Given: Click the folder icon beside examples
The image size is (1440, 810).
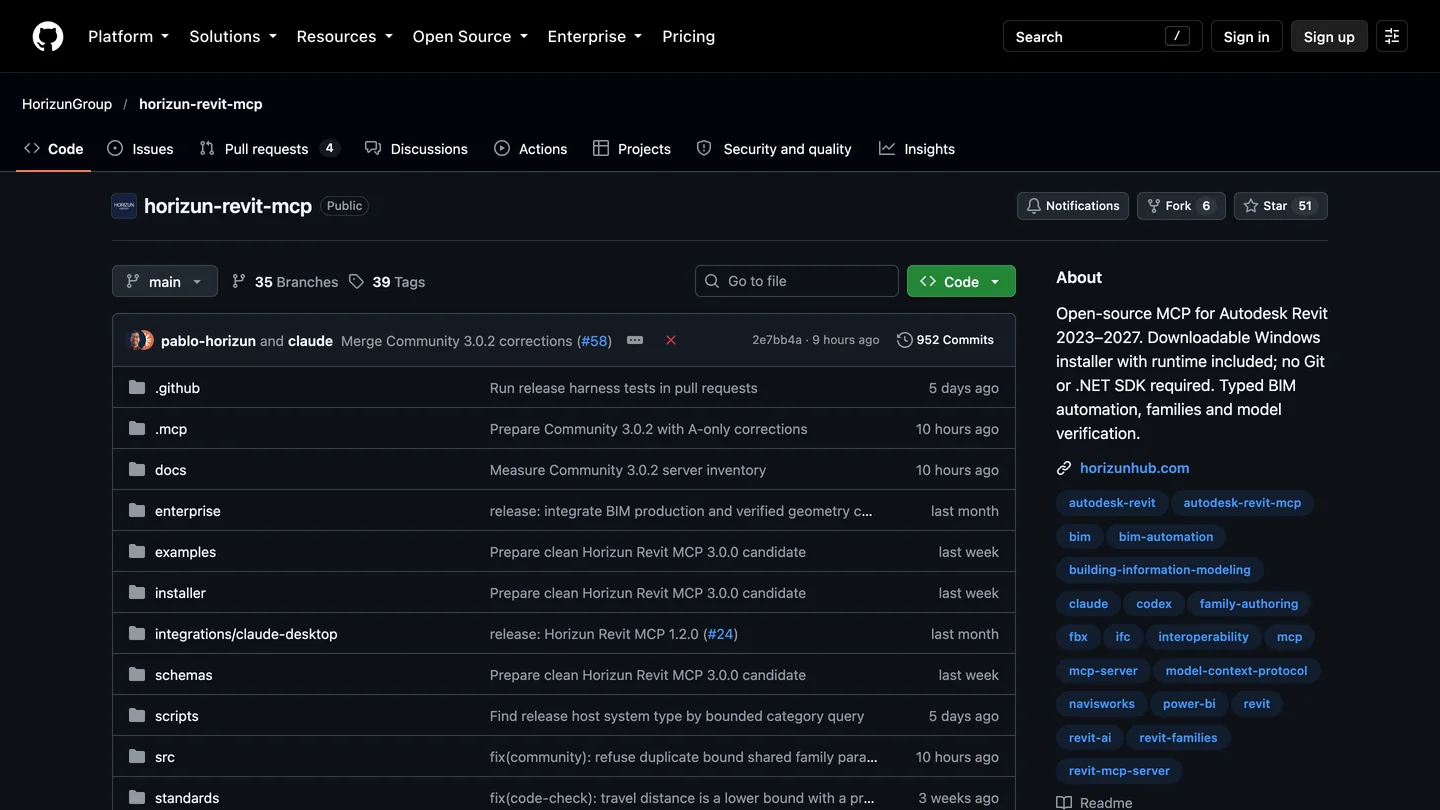Looking at the screenshot, I should (137, 552).
